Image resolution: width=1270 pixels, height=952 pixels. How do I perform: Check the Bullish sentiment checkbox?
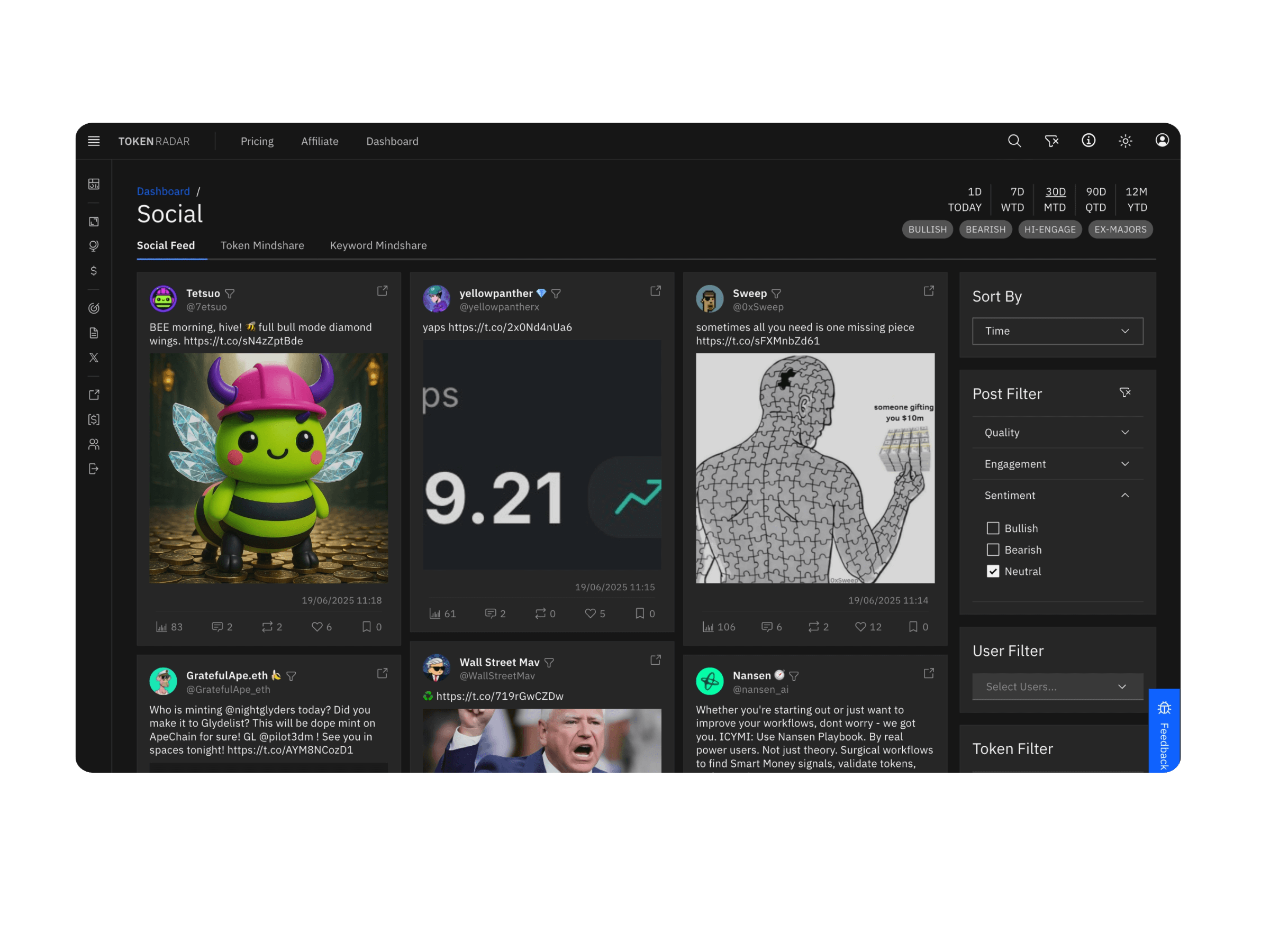[993, 528]
